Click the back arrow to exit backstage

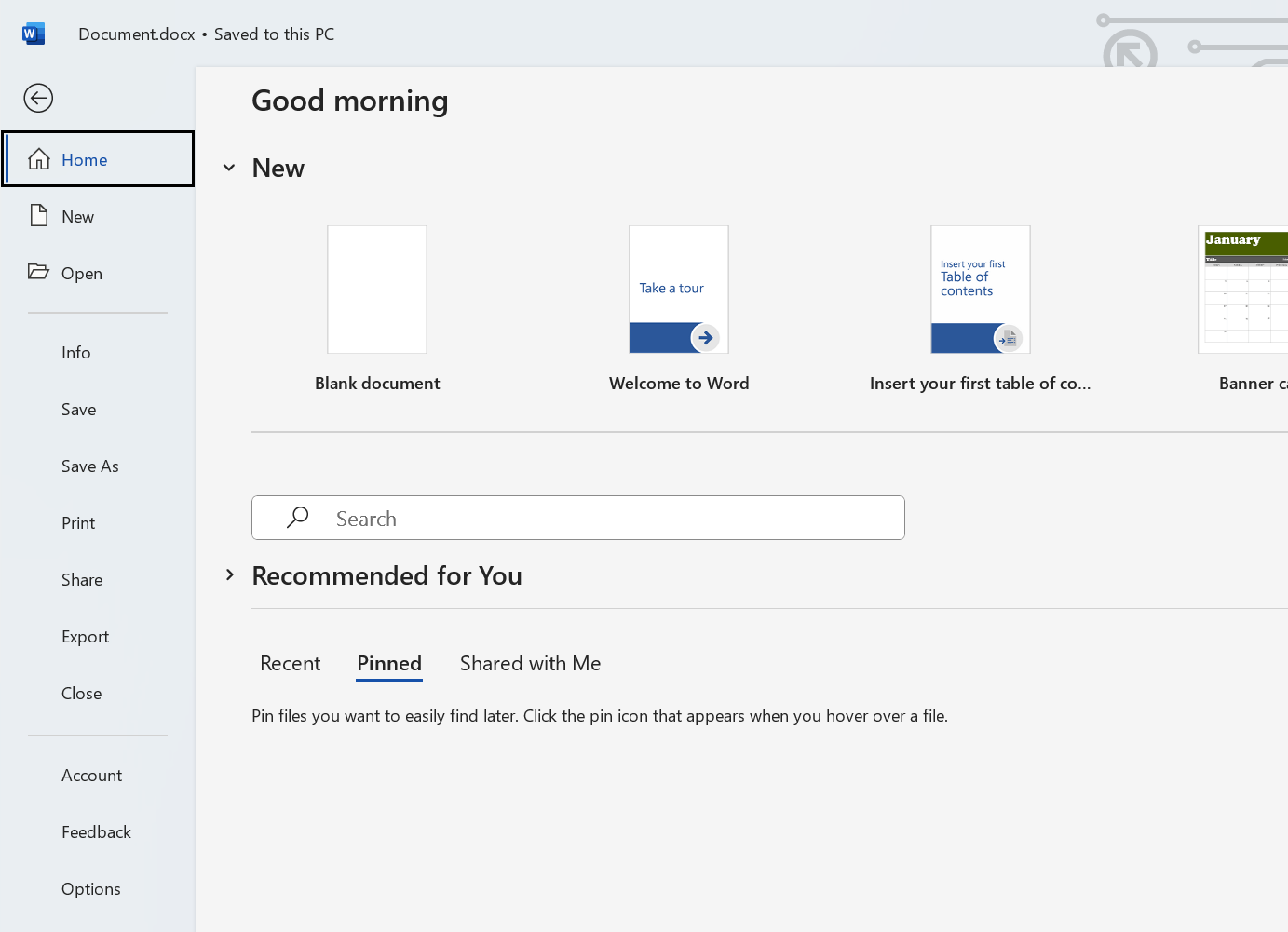(38, 98)
